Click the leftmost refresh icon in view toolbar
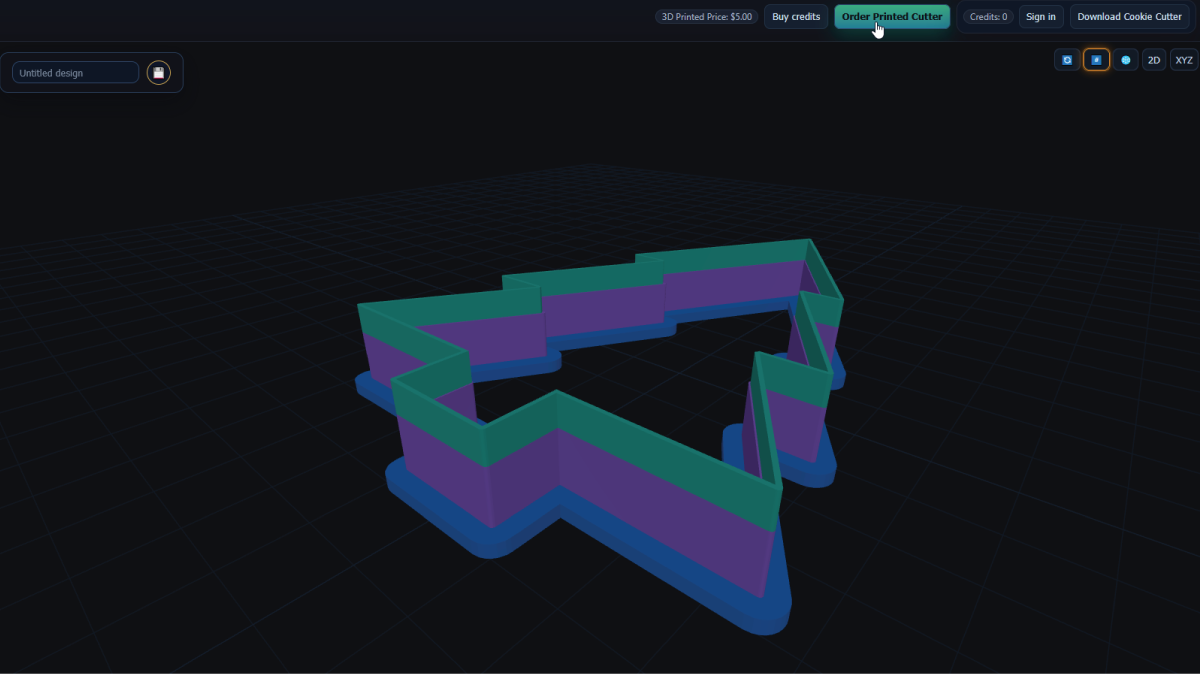This screenshot has height=675, width=1200. coord(1067,59)
